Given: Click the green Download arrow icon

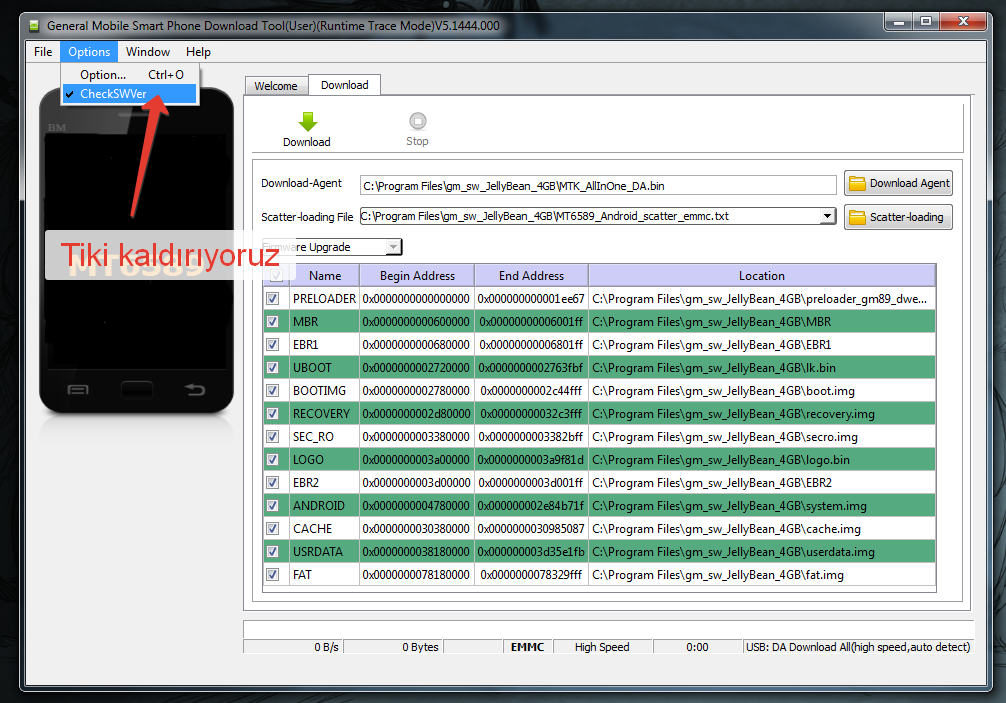Looking at the screenshot, I should 307,121.
